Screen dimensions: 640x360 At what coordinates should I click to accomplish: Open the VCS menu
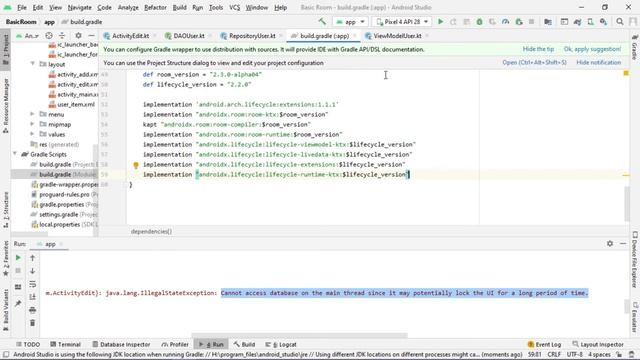click(234, 7)
